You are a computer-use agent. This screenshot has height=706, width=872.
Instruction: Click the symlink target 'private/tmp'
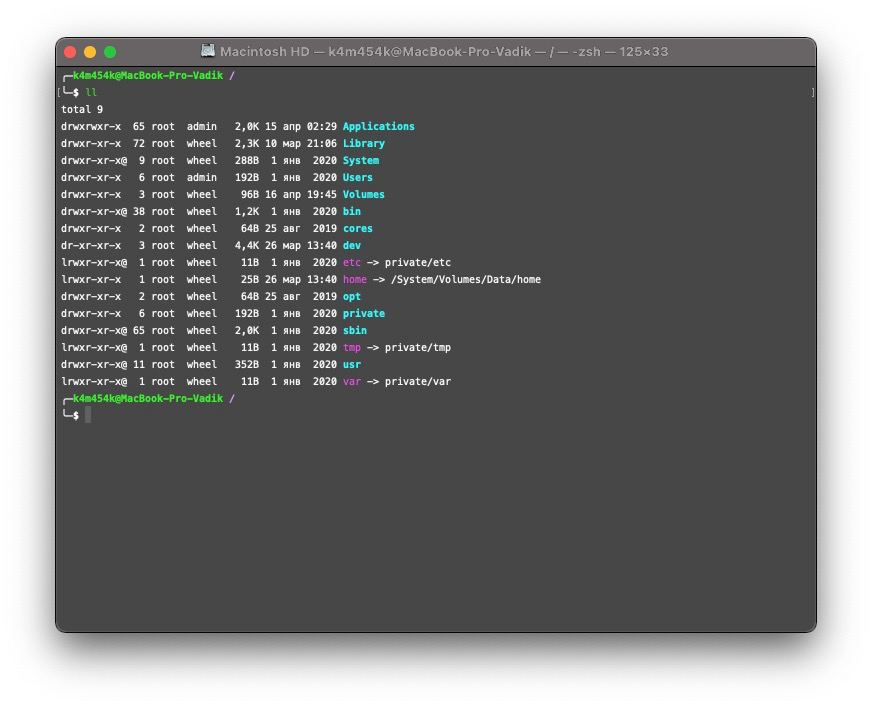[418, 347]
